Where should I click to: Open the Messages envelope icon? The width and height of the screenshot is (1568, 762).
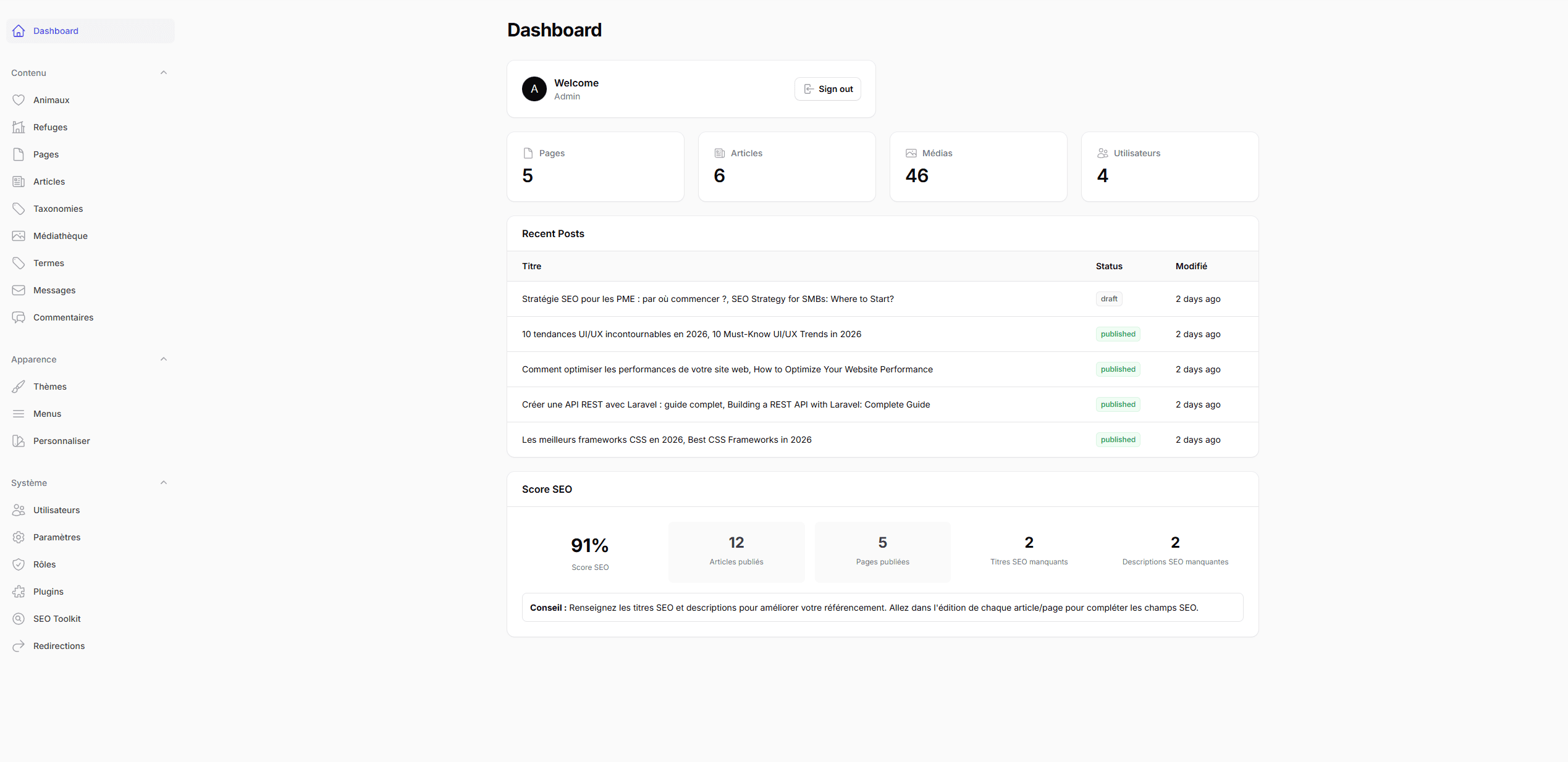click(x=19, y=290)
